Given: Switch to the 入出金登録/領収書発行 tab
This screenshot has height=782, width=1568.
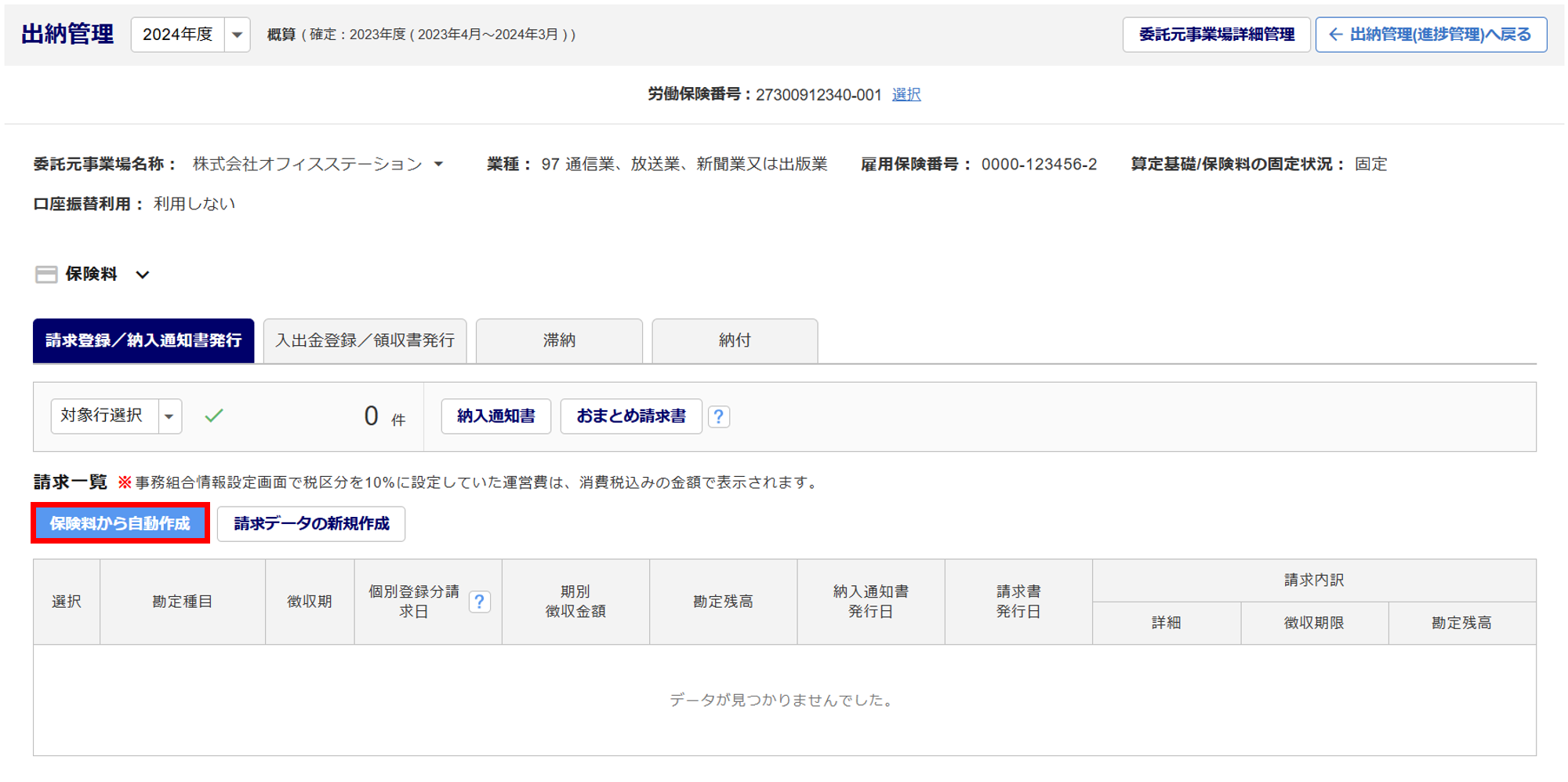Looking at the screenshot, I should (365, 340).
